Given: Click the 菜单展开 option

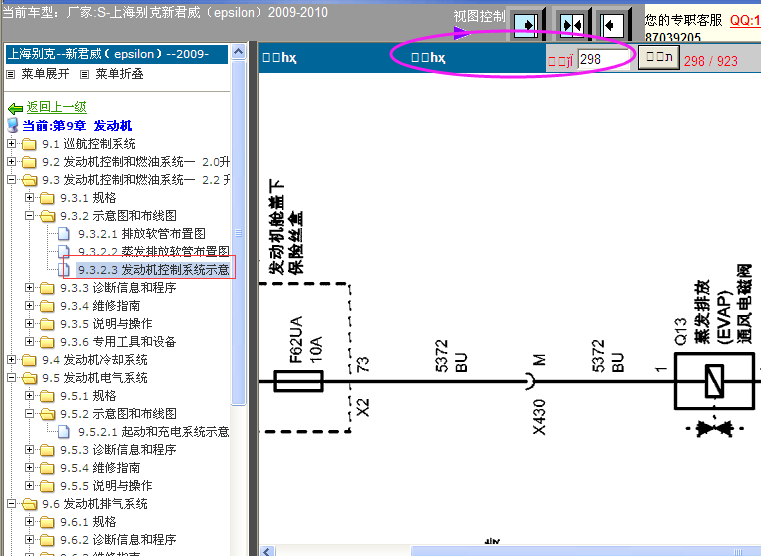Looking at the screenshot, I should (45, 74).
